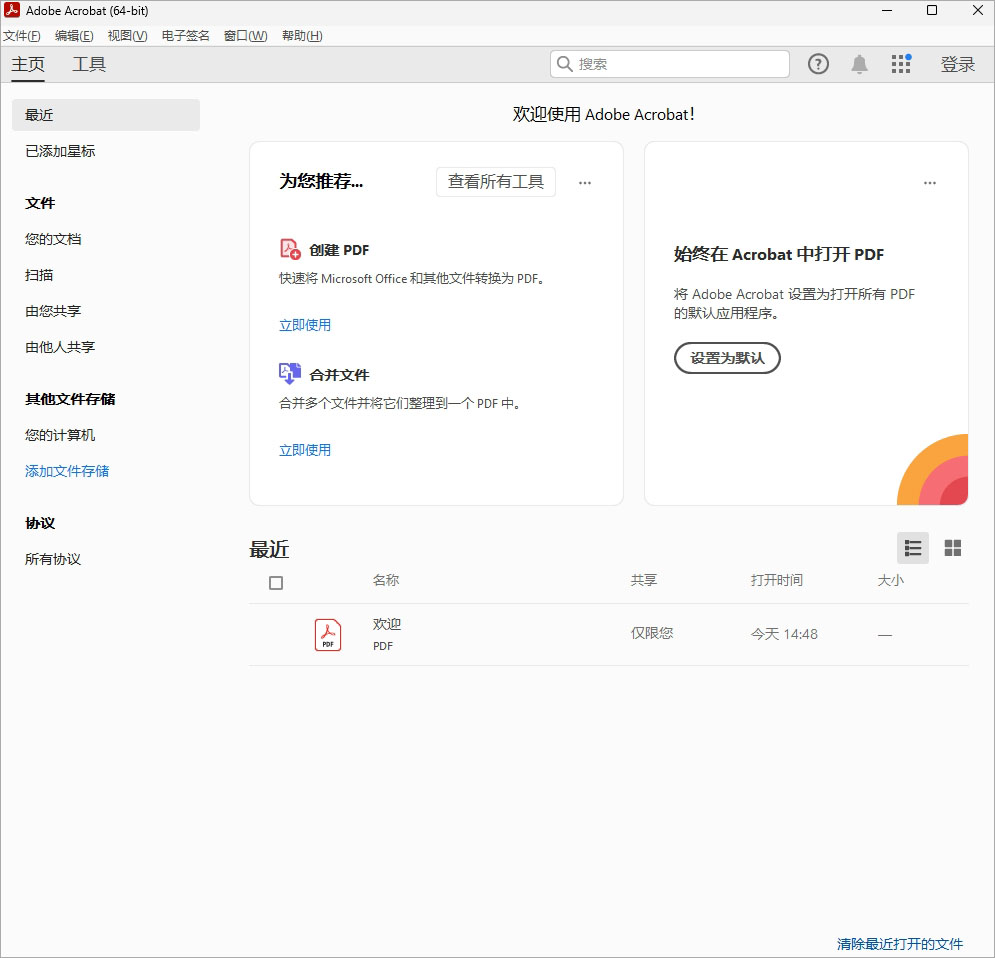Click the 设置为默认 button
The height and width of the screenshot is (958, 995).
coord(727,358)
